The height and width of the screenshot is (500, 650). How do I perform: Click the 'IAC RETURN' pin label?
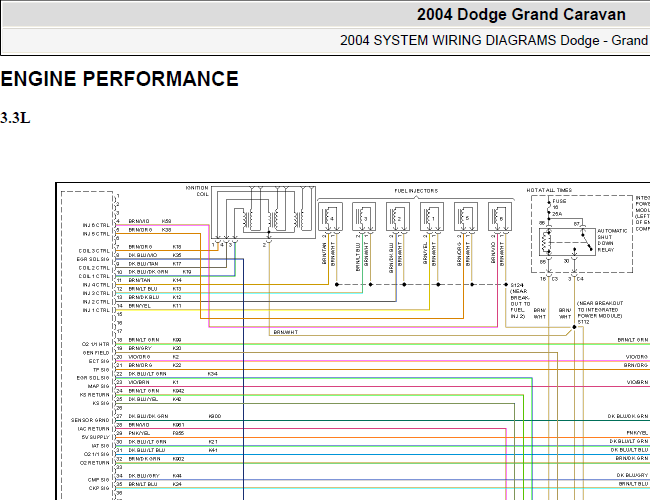pyautogui.click(x=94, y=429)
